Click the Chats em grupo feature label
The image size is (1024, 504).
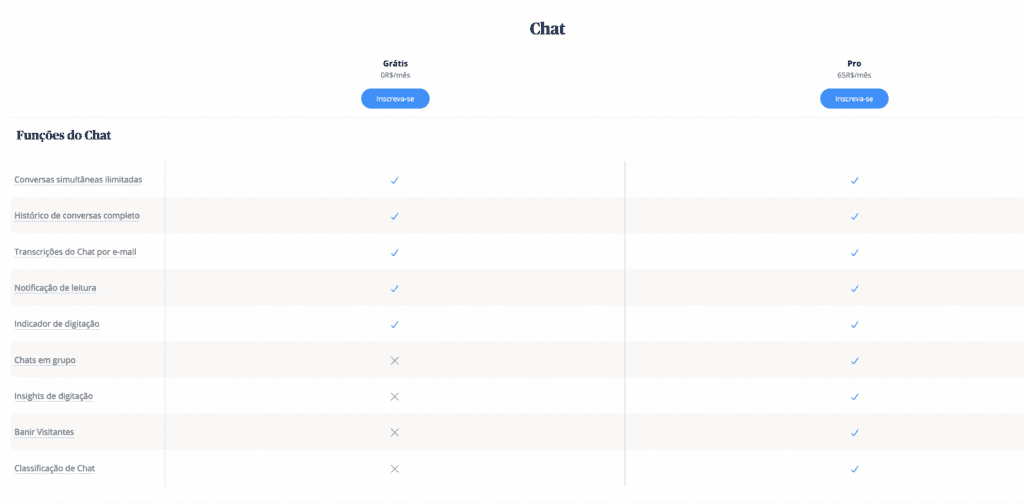click(x=45, y=360)
